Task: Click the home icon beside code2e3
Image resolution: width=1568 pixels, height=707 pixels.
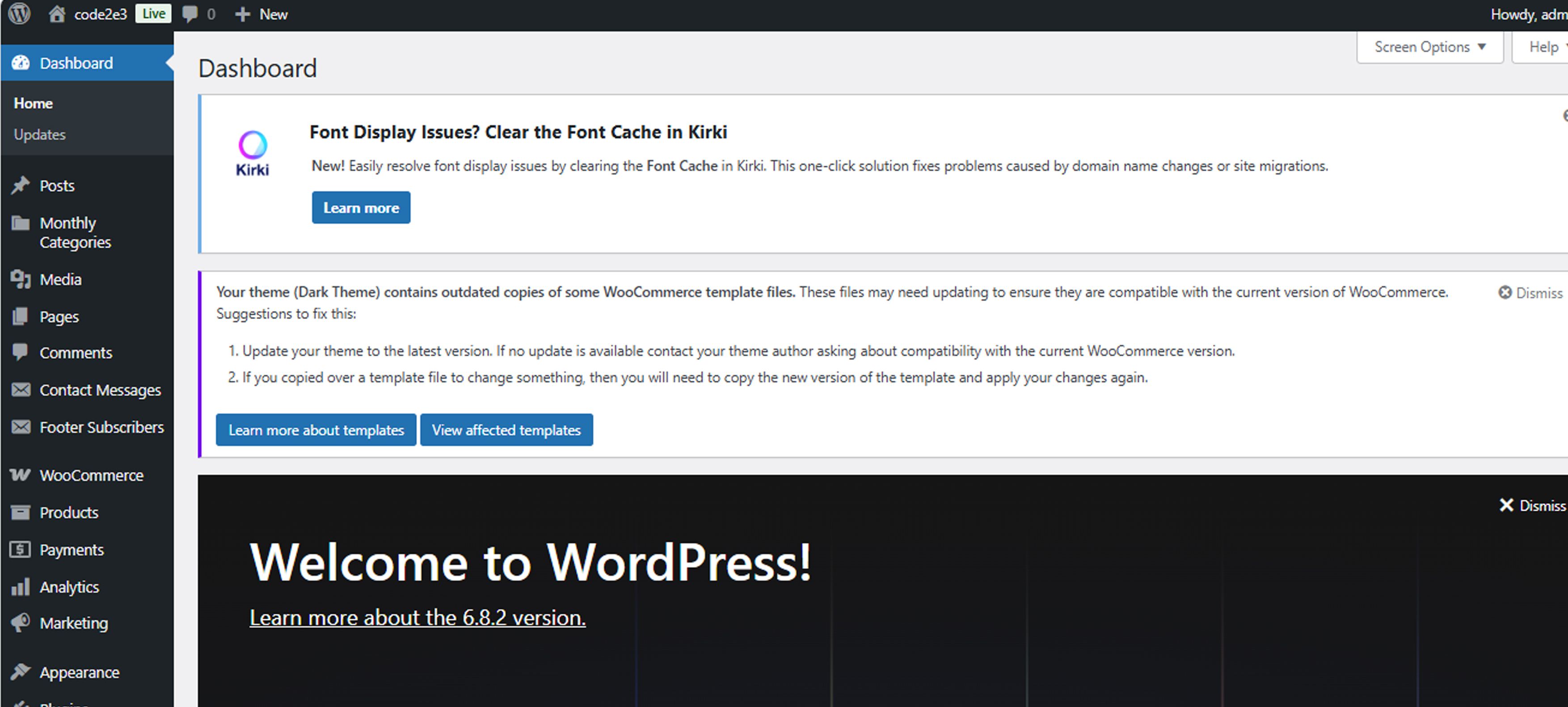Action: 57,13
